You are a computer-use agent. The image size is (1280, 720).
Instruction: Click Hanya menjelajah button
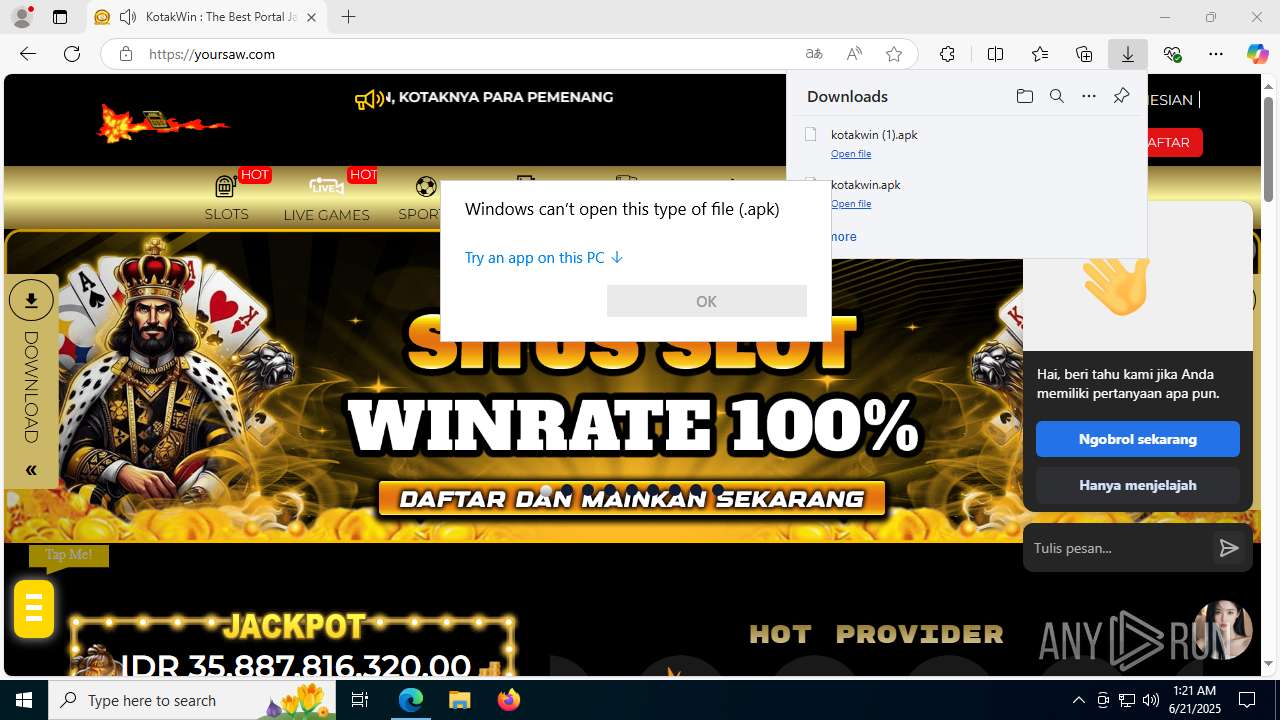tap(1138, 485)
